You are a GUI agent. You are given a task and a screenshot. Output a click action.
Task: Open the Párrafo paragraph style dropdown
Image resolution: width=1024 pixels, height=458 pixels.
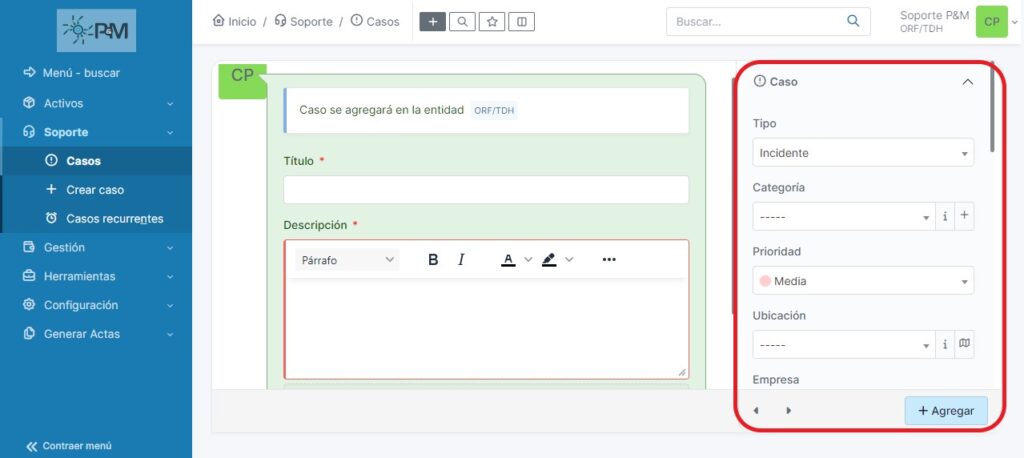347,260
